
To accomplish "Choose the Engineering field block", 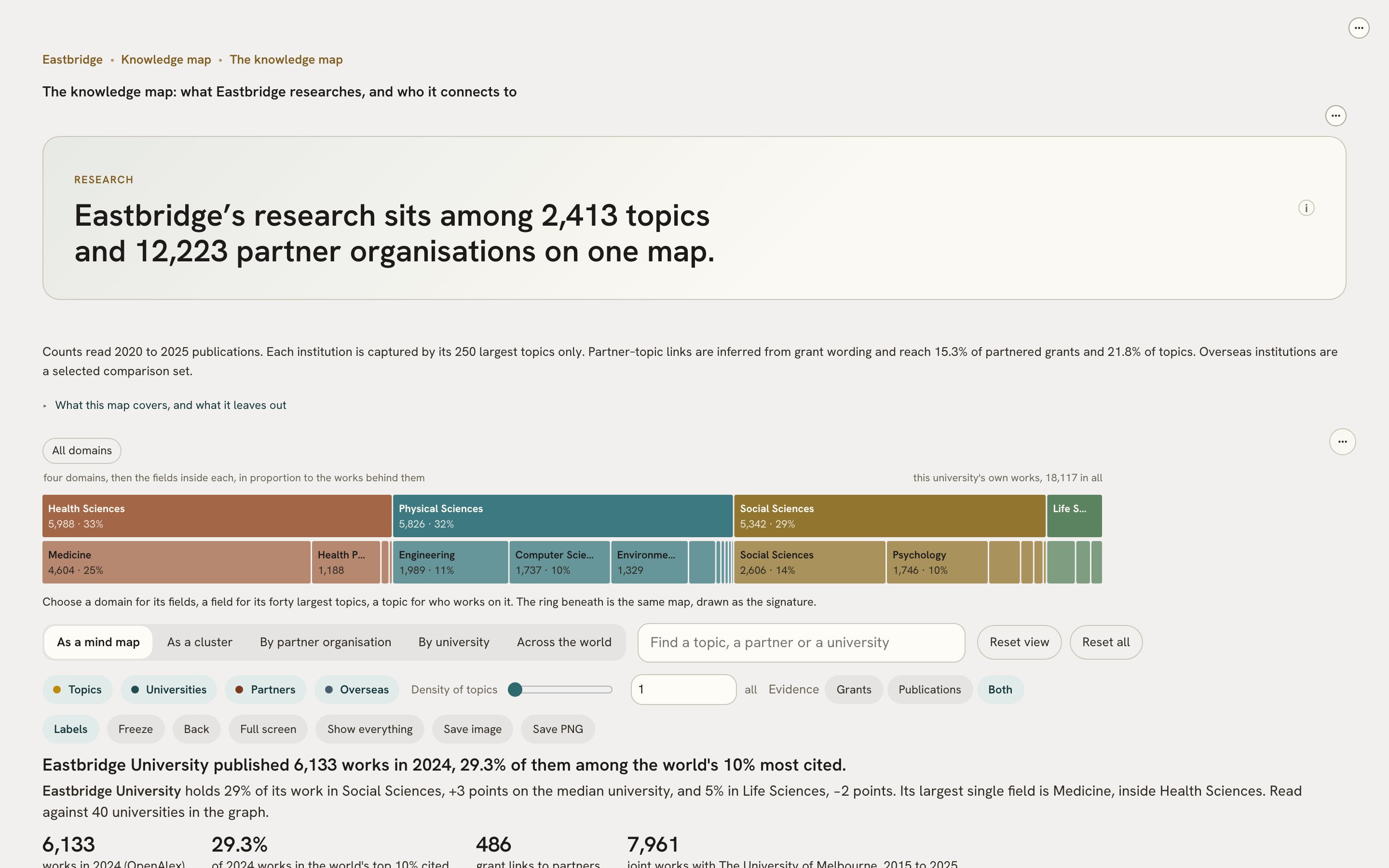I will [450, 563].
